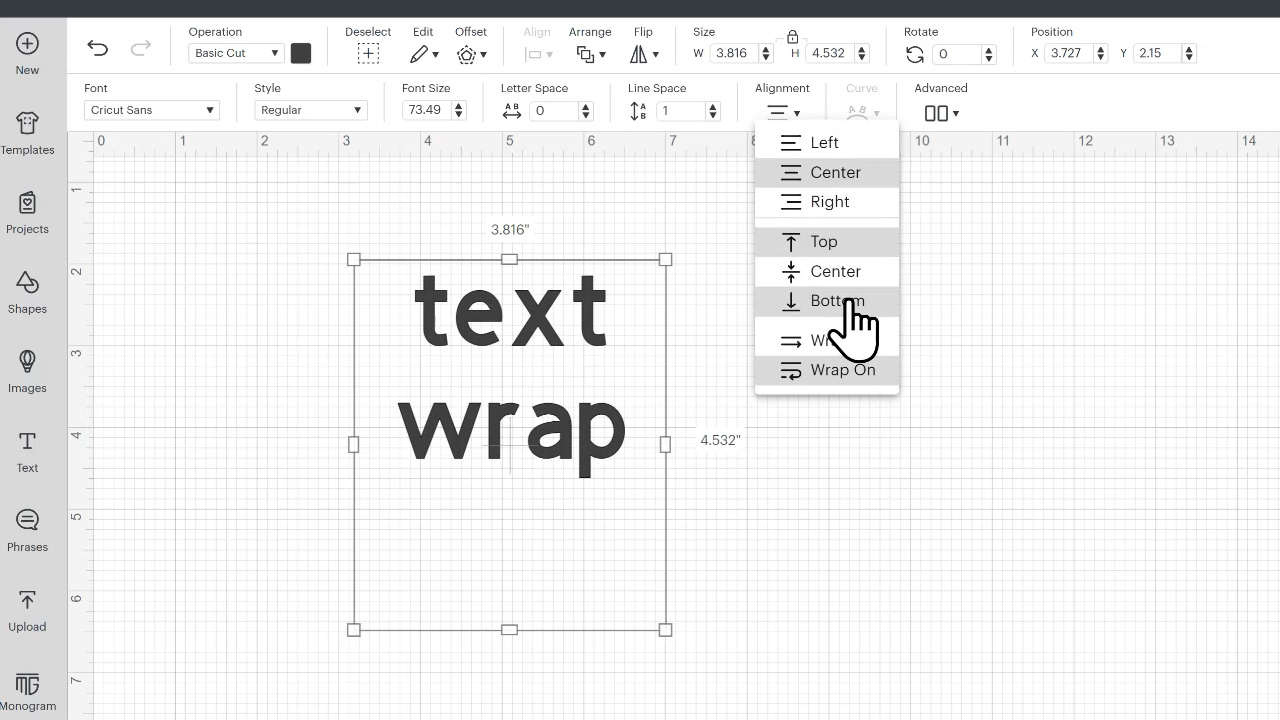1280x720 pixels.
Task: Choose vertical Center alignment below Top
Action: 827,271
